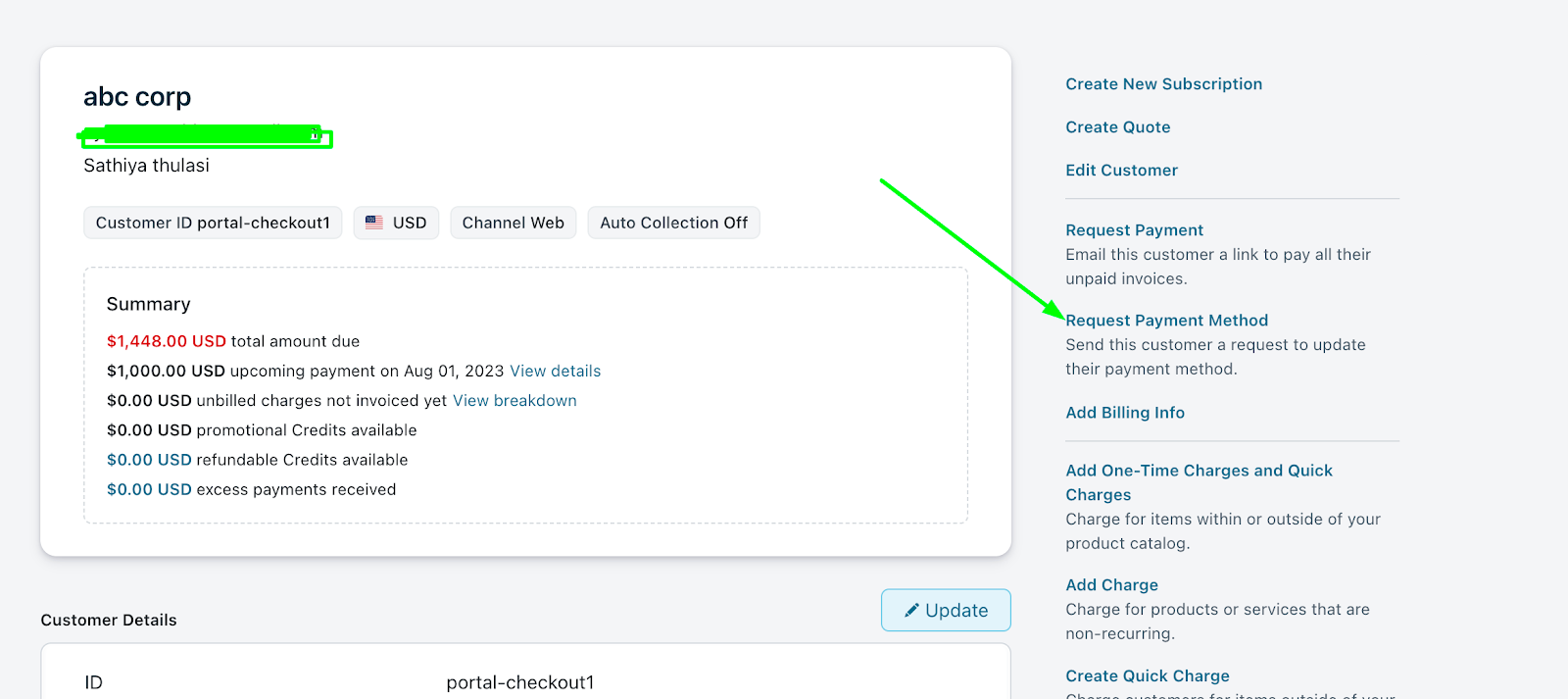Screen dimensions: 1568x699
Task: Open the Create Quick Charge link
Action: click(x=1147, y=676)
